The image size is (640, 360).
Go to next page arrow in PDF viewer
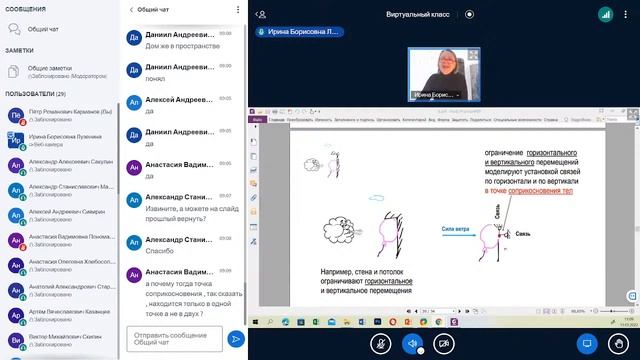coord(460,311)
